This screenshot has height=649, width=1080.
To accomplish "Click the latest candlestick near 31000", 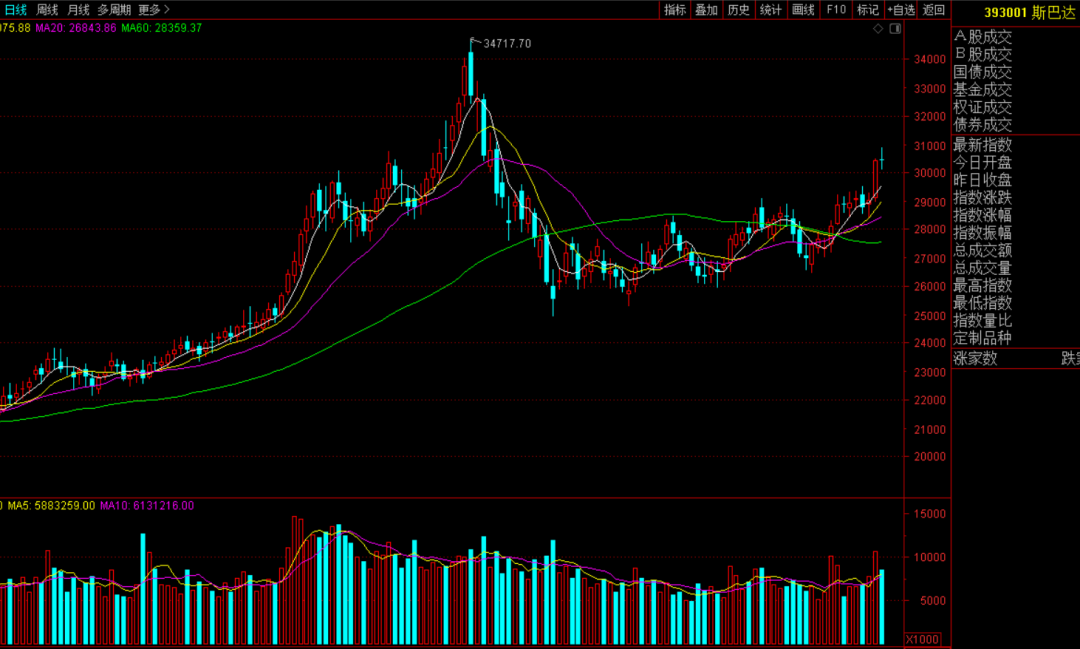I will click(x=882, y=159).
